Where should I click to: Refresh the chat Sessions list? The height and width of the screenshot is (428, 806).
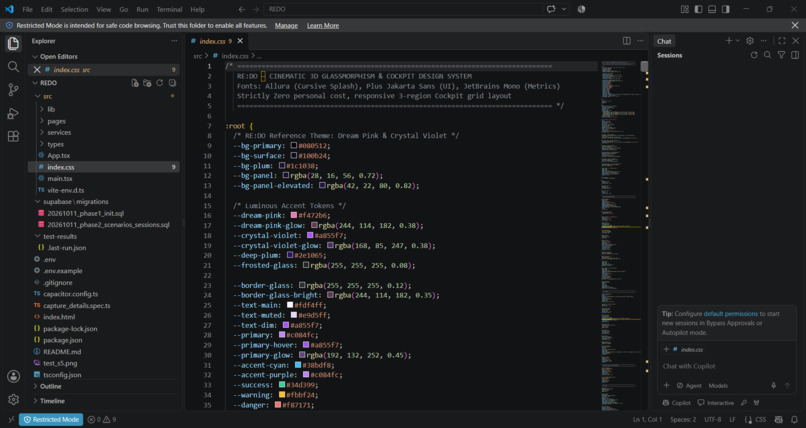pos(754,55)
